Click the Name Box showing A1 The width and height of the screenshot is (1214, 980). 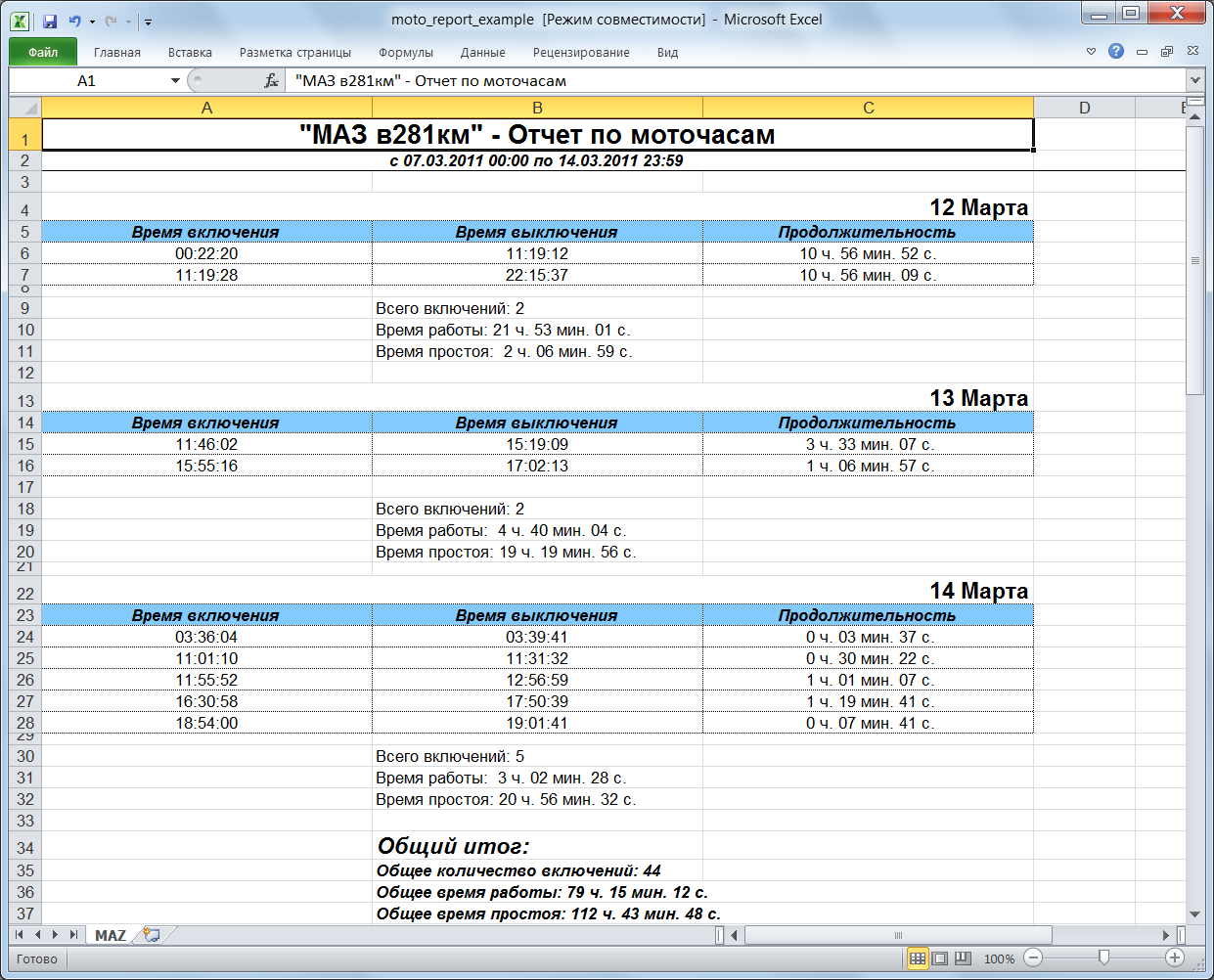87,81
